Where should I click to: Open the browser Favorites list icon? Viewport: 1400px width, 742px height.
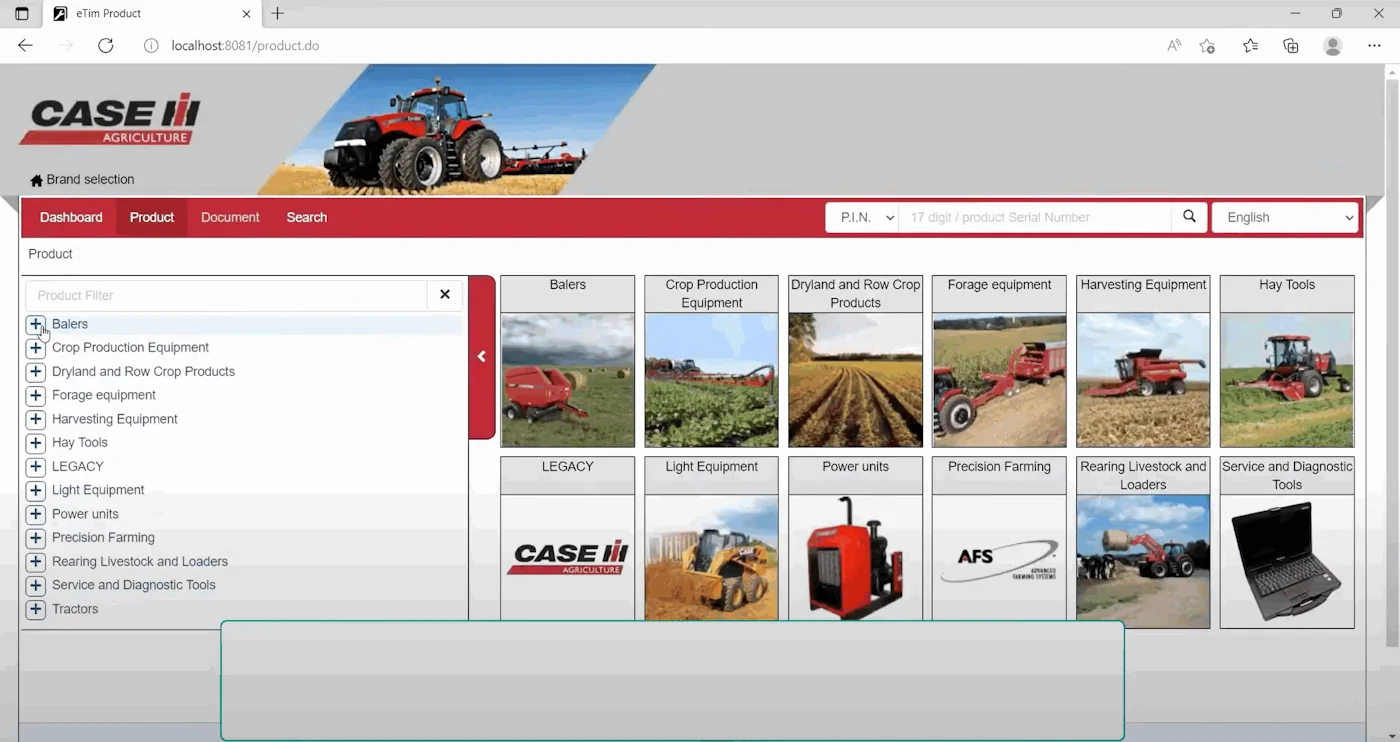[x=1250, y=46]
